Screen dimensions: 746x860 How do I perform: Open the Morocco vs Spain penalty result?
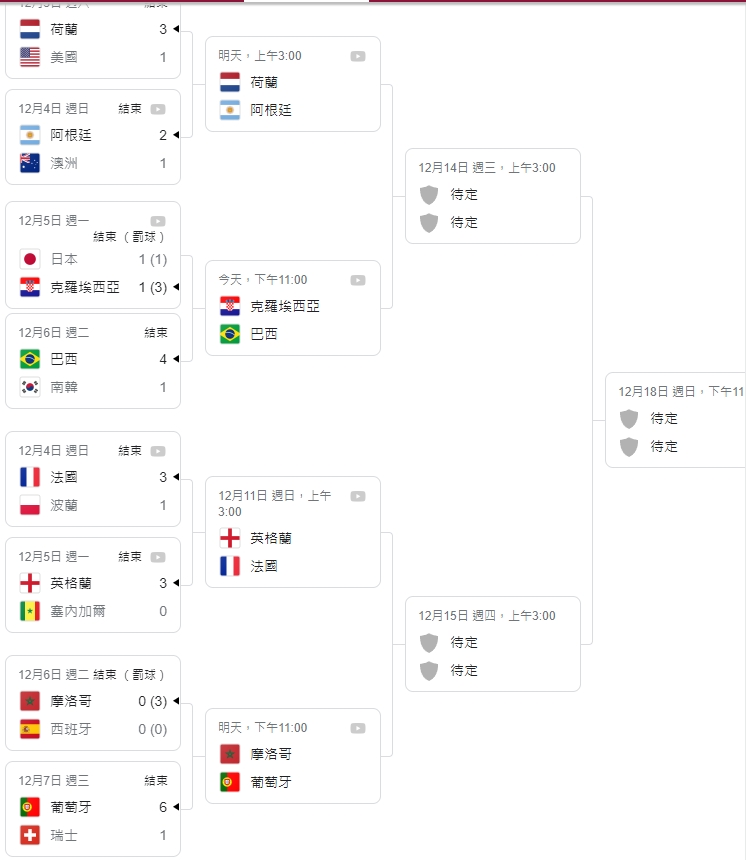93,703
